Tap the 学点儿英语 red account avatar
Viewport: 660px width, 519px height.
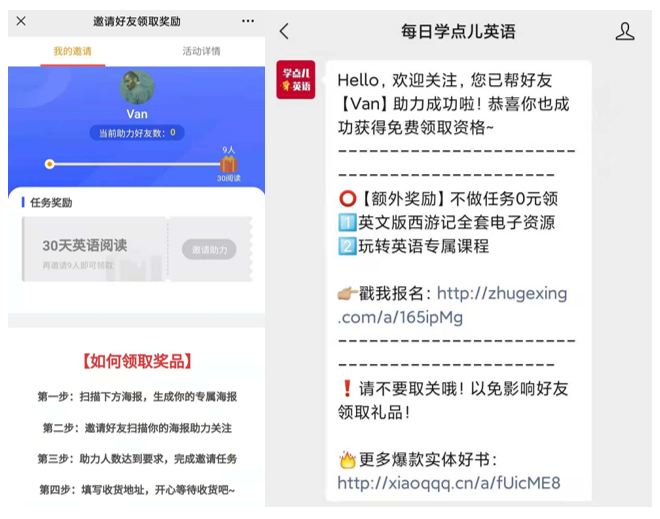[x=295, y=80]
